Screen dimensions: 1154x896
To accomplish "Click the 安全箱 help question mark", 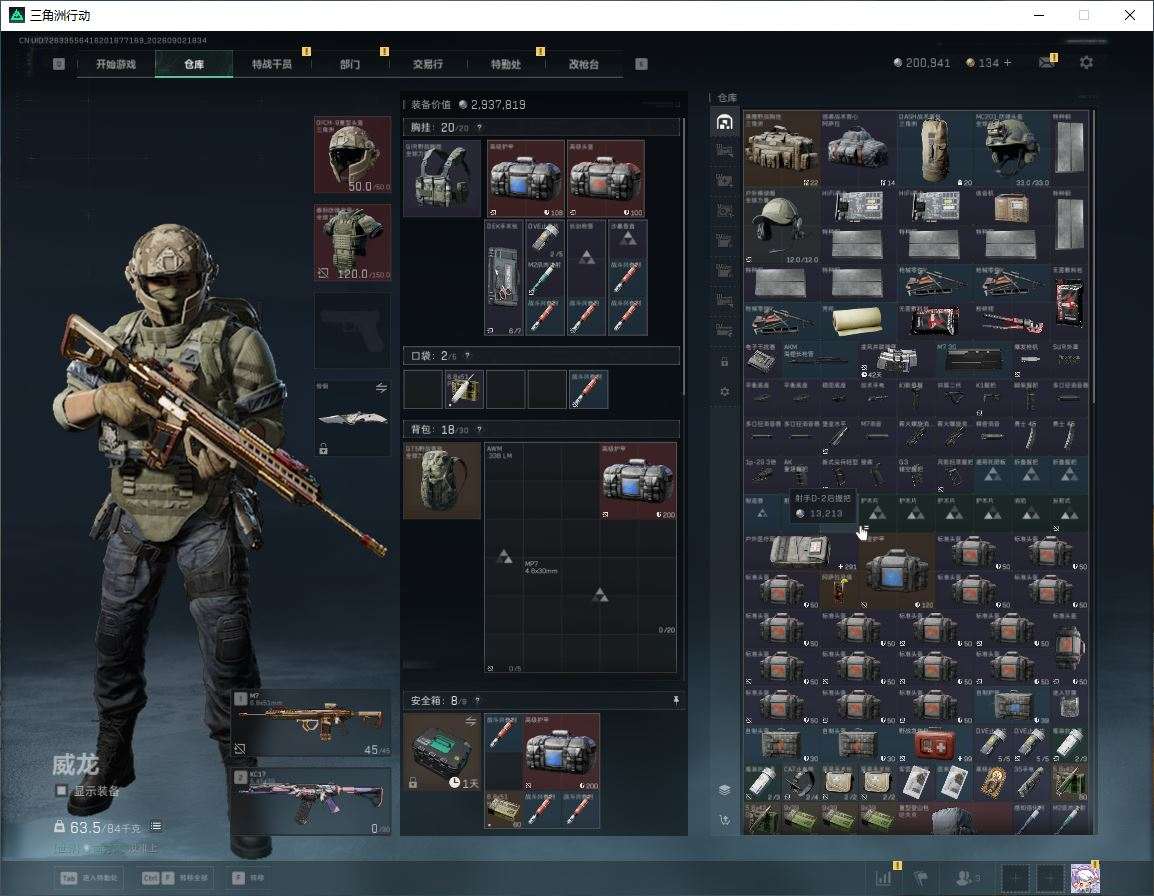I will point(477,701).
